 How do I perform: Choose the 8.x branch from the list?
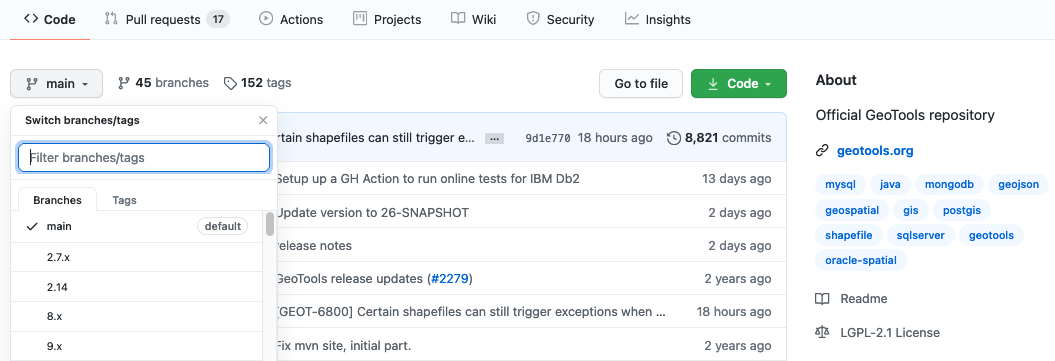click(137, 317)
